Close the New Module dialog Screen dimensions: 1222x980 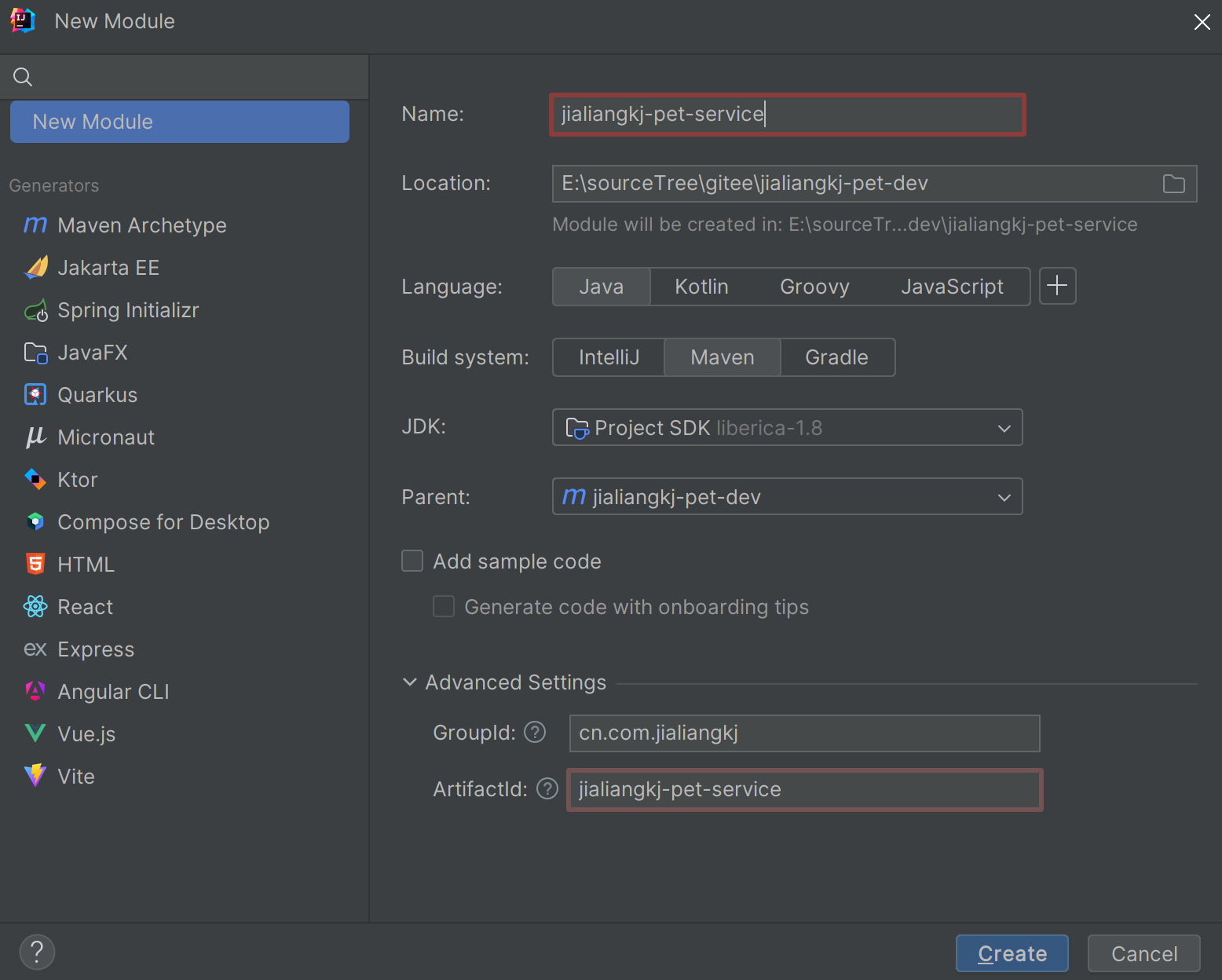[x=1202, y=22]
